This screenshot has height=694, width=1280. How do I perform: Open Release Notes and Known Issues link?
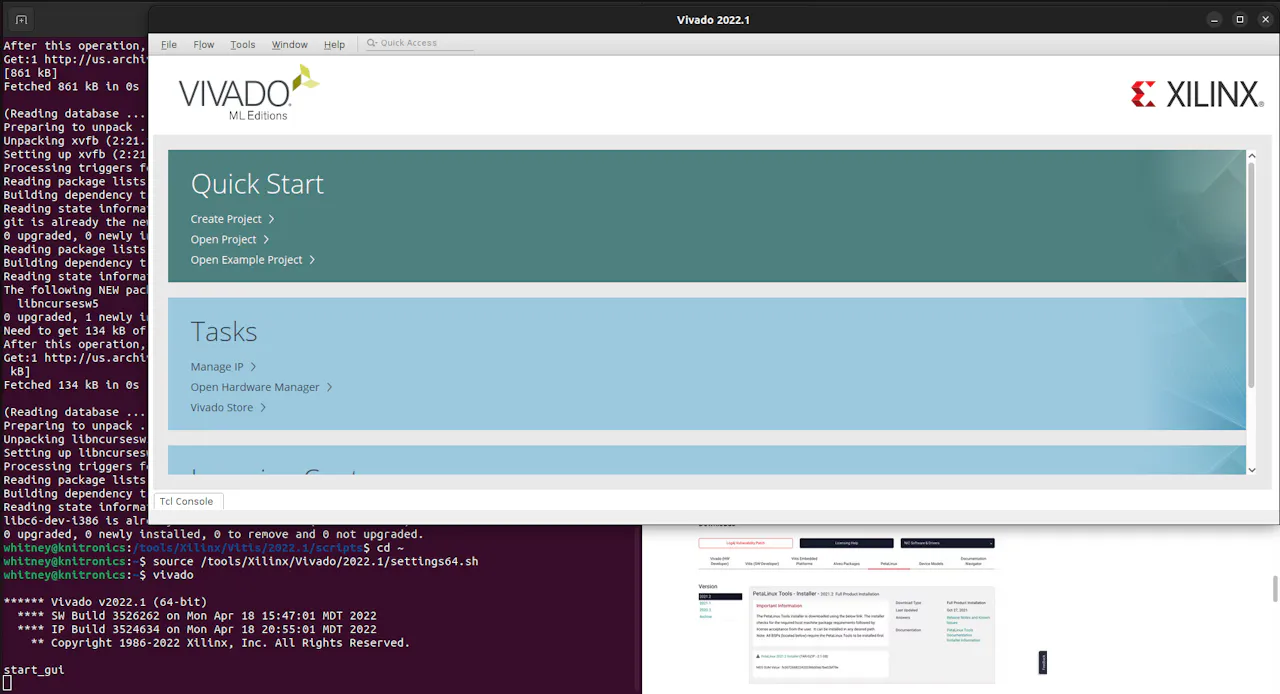click(968, 620)
